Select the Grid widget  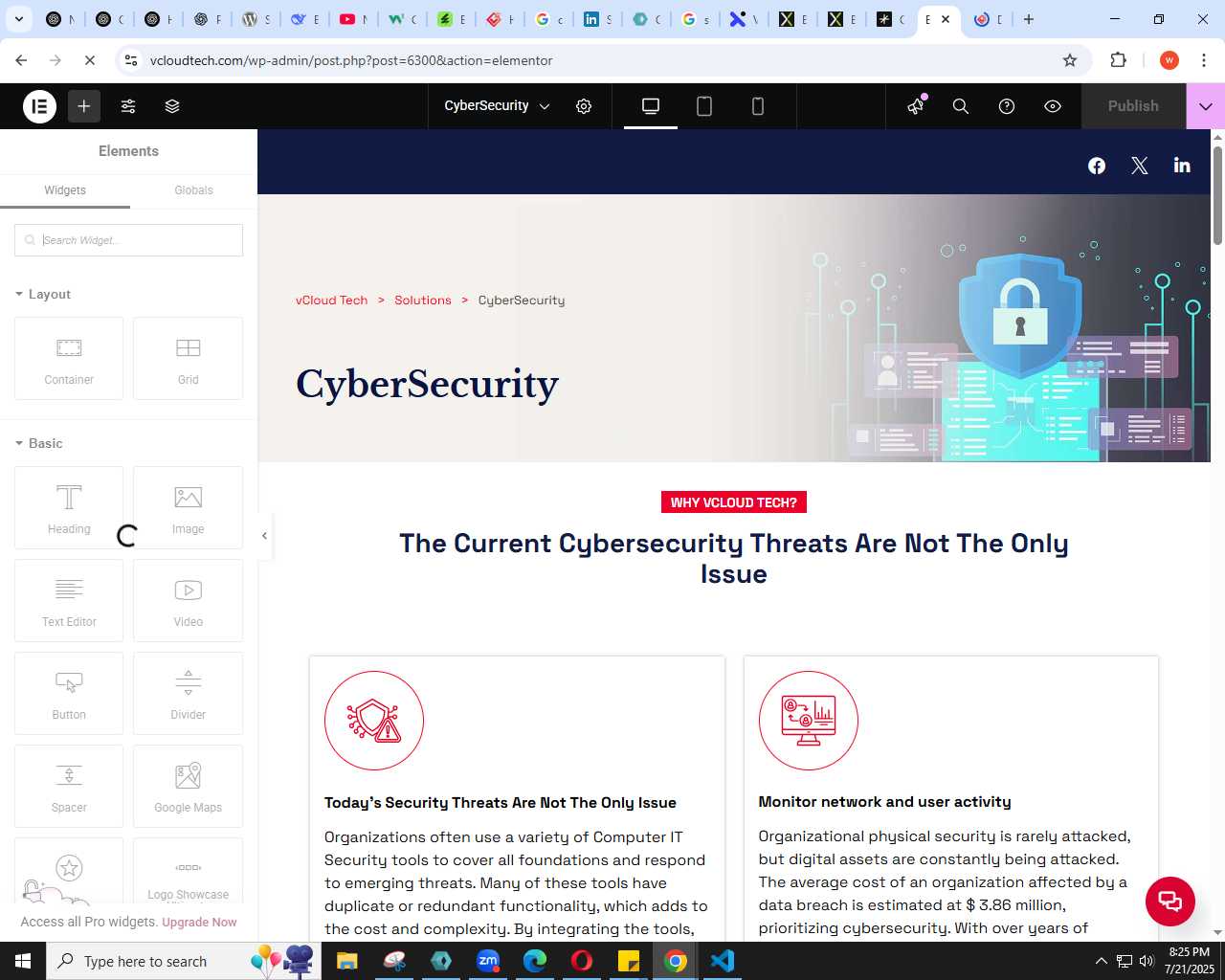189,358
